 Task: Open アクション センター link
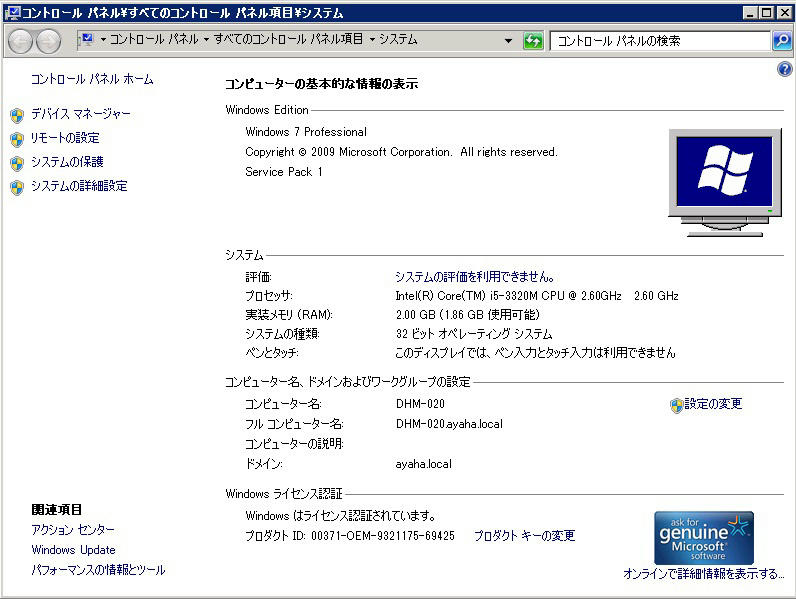tap(73, 530)
